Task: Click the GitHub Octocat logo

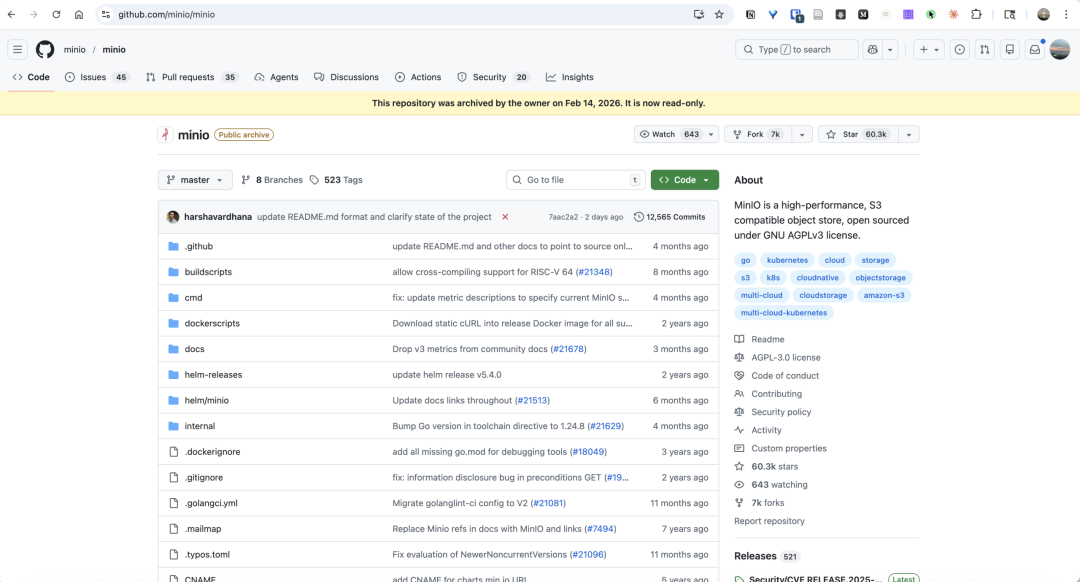Action: (45, 49)
